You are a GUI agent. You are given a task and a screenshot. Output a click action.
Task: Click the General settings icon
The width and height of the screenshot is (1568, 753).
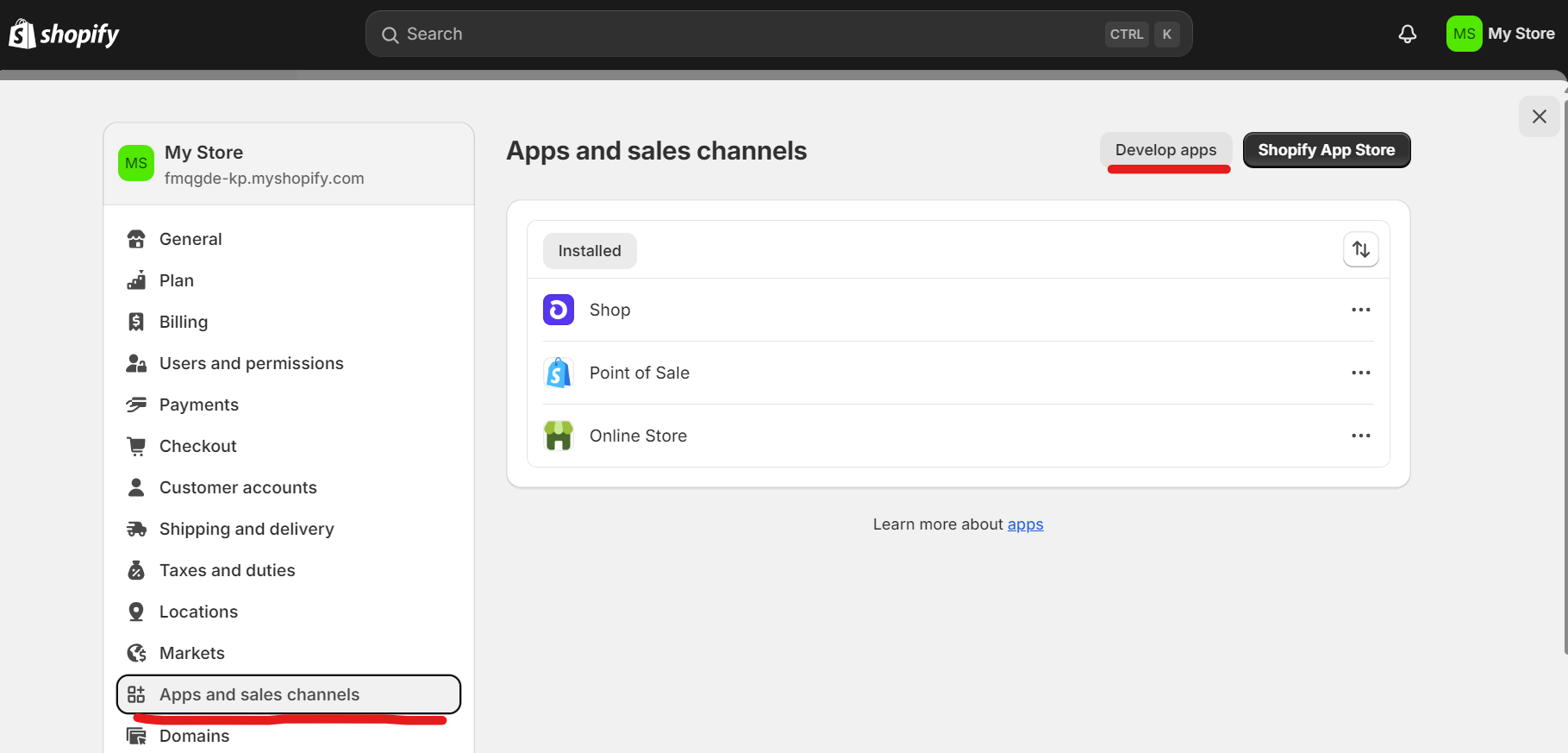coord(136,239)
